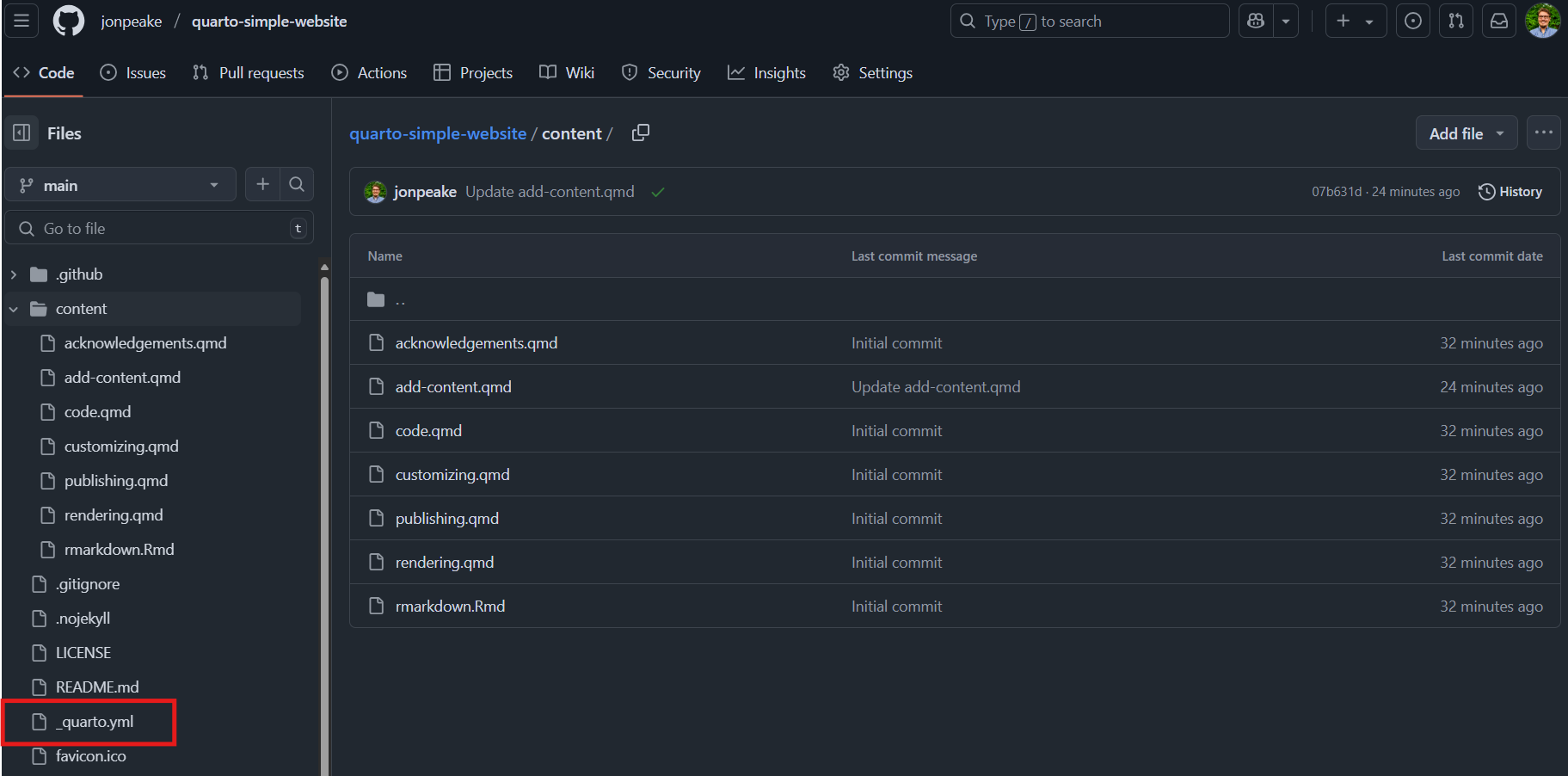Open the user profile avatar menu
This screenshot has width=1568, height=776.
tap(1543, 21)
